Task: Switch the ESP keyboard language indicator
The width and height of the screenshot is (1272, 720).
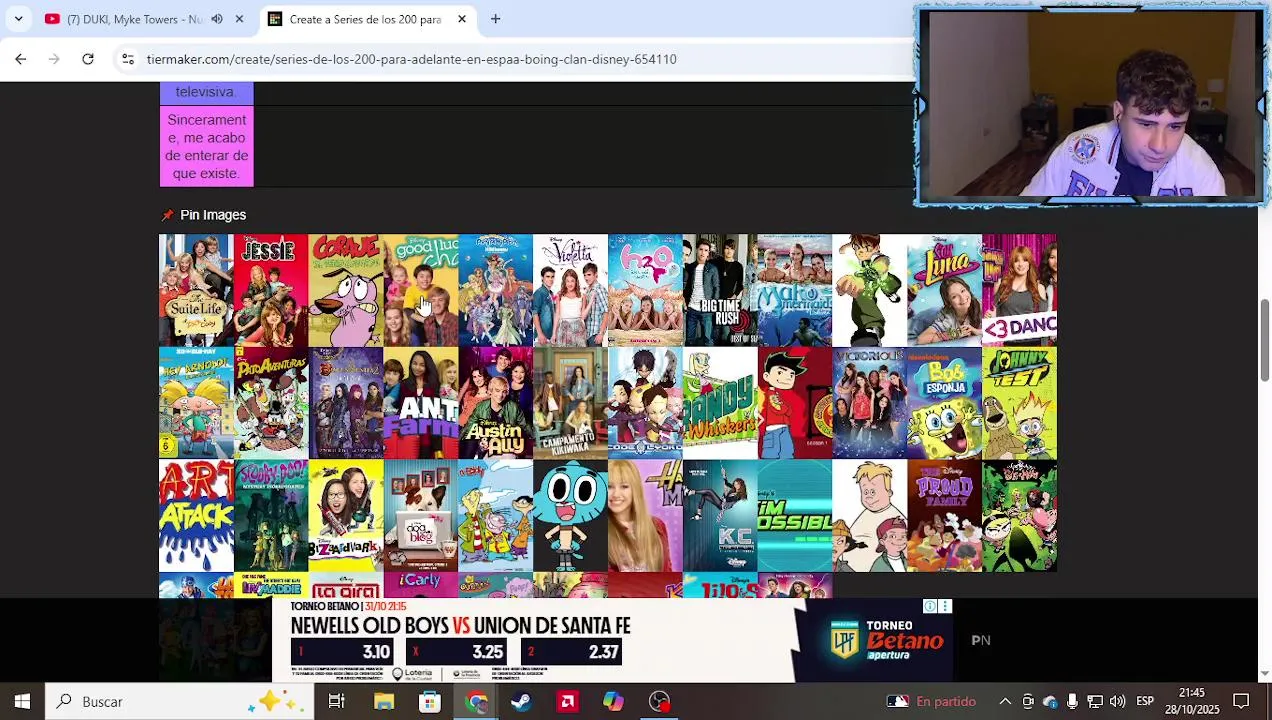Action: 1145,702
